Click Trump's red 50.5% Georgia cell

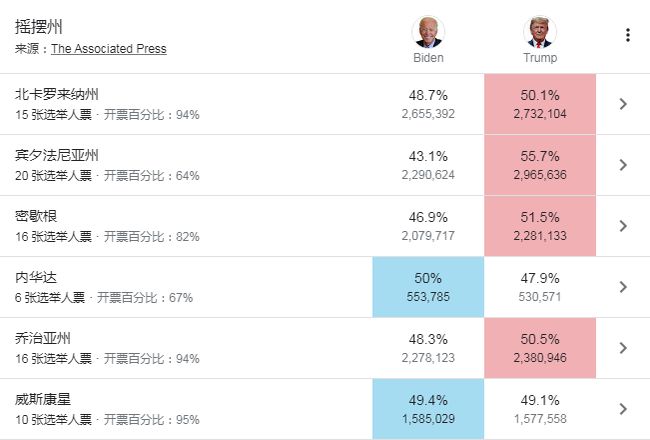coord(540,348)
